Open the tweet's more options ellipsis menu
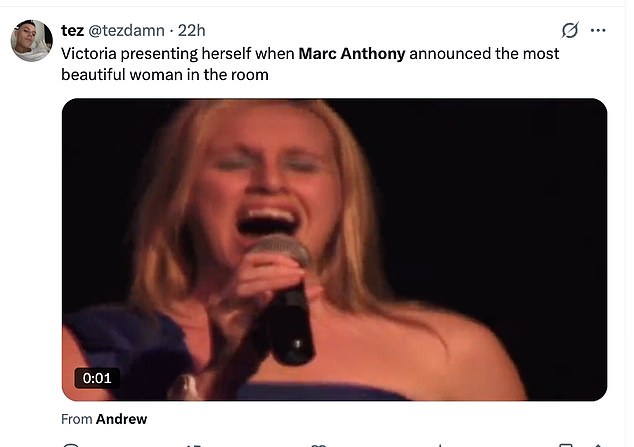Screen dimensions: 634x447 (599, 30)
